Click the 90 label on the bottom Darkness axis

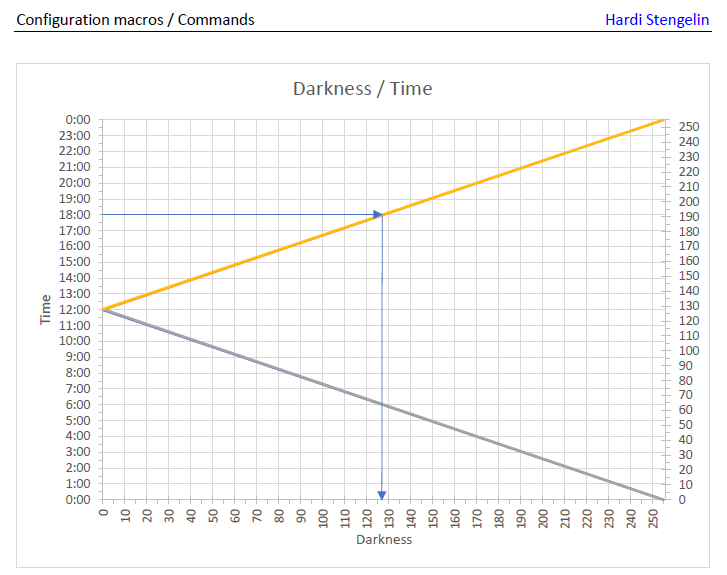[301, 516]
